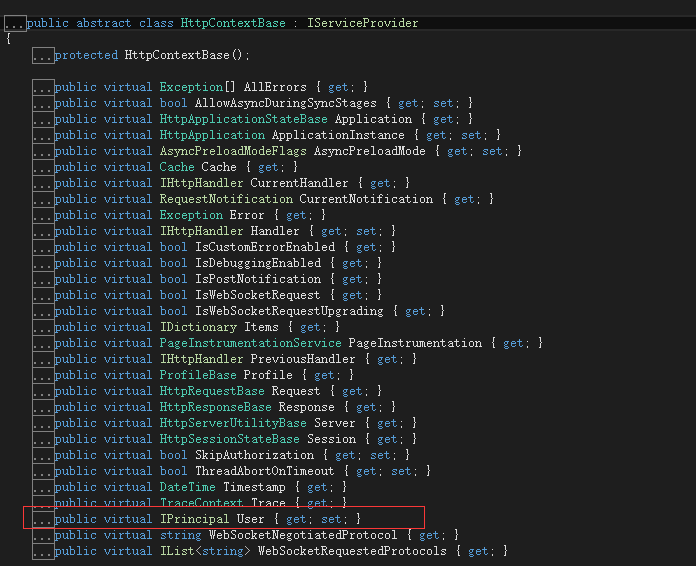The width and height of the screenshot is (696, 566).
Task: Click the set accessor of SkipAuthorization
Action: [381, 455]
